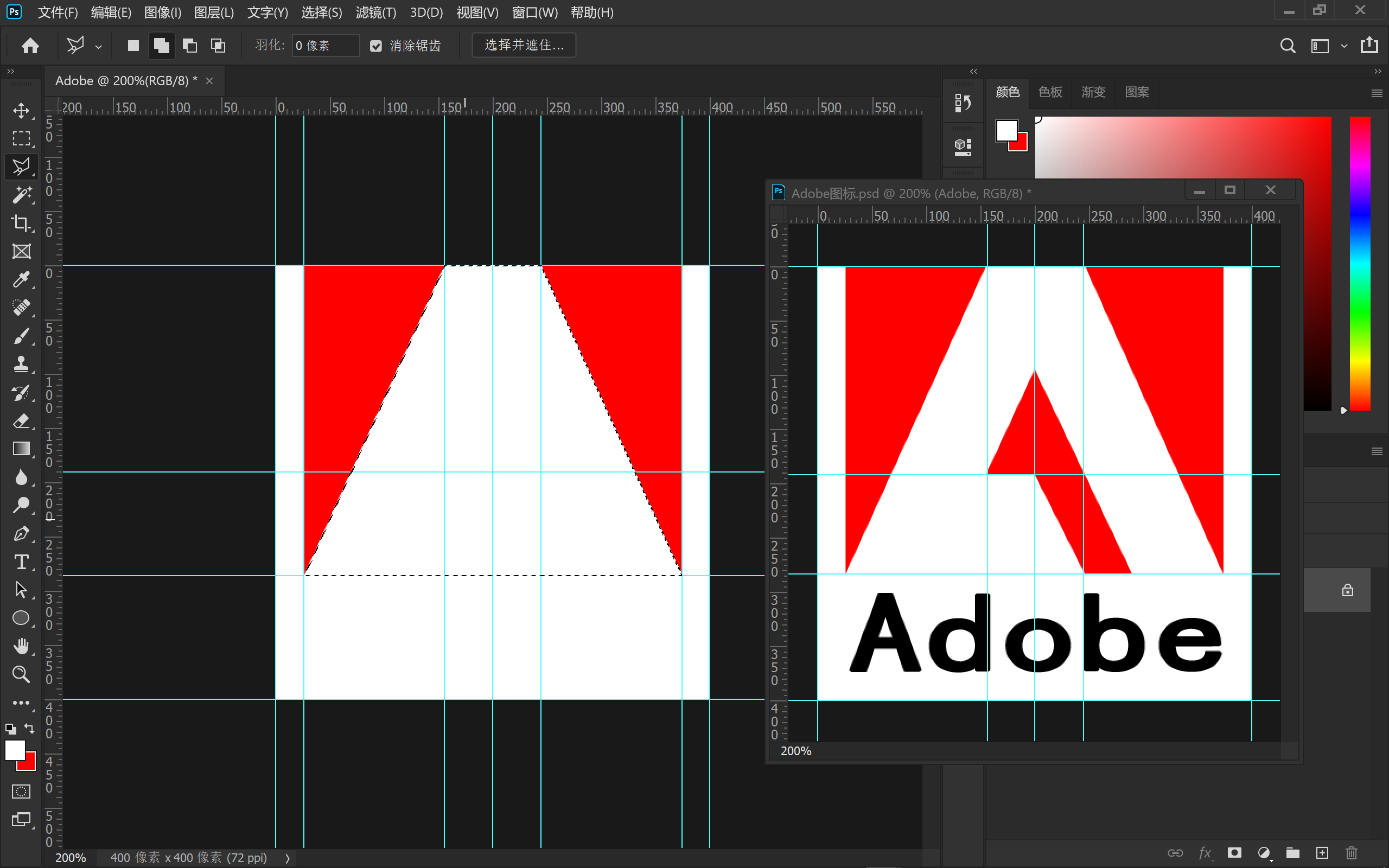Select the Clone Stamp tool
This screenshot has height=868, width=1389.
coord(21,364)
